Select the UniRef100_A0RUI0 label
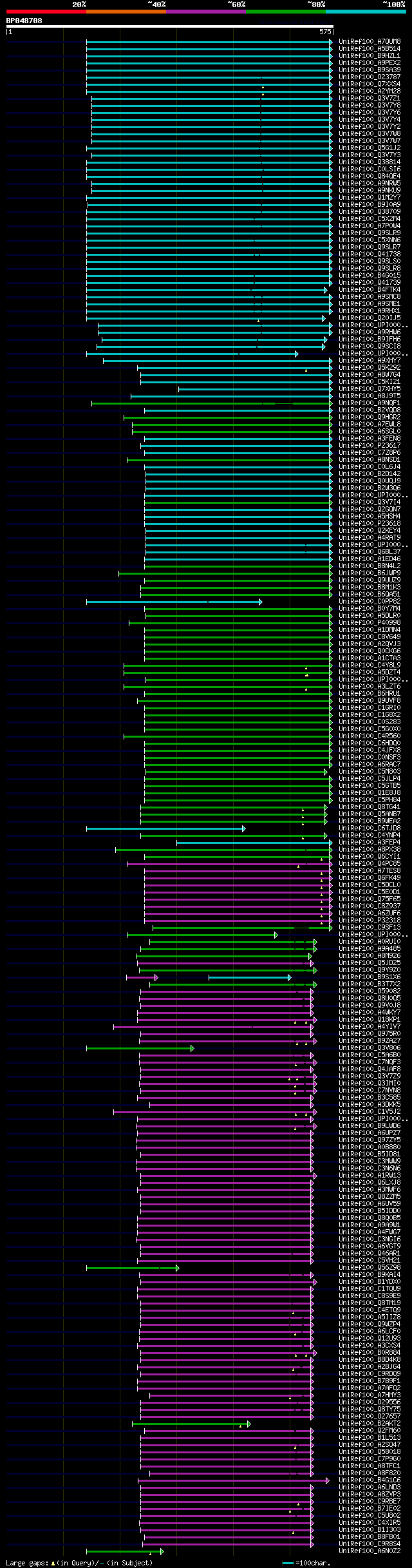Viewport: 412px width, 1568px height. coord(370,942)
